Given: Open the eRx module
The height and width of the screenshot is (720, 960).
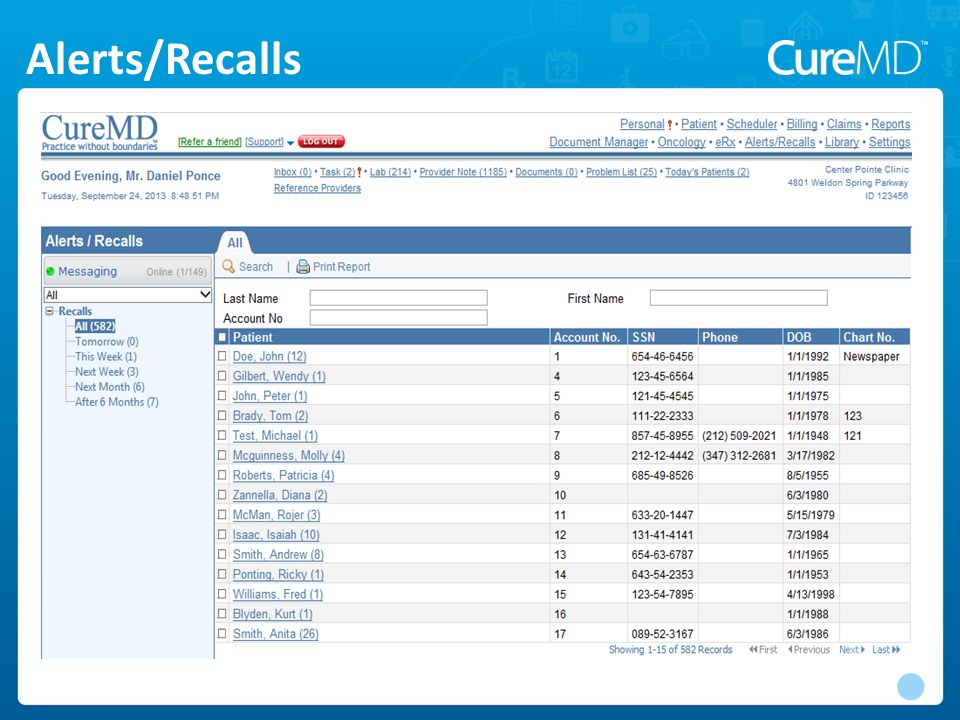Looking at the screenshot, I should [725, 142].
